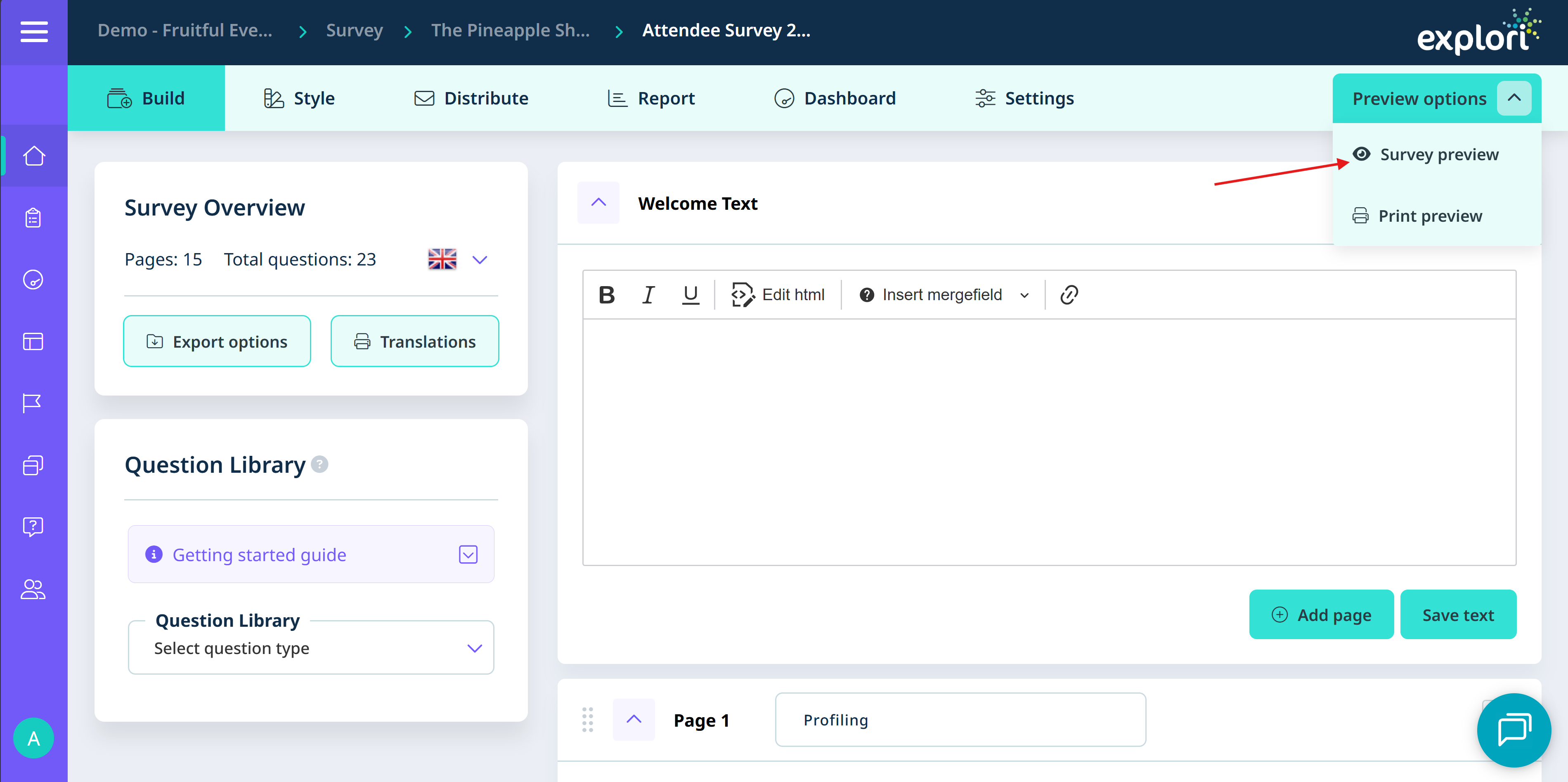Viewport: 1568px width, 782px height.
Task: Toggle bold formatting in editor
Action: tap(606, 295)
